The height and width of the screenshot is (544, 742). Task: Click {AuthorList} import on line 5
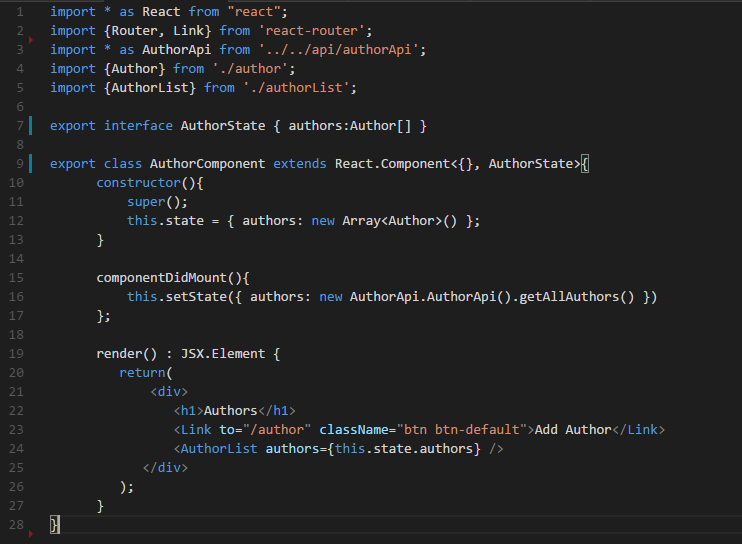(150, 88)
